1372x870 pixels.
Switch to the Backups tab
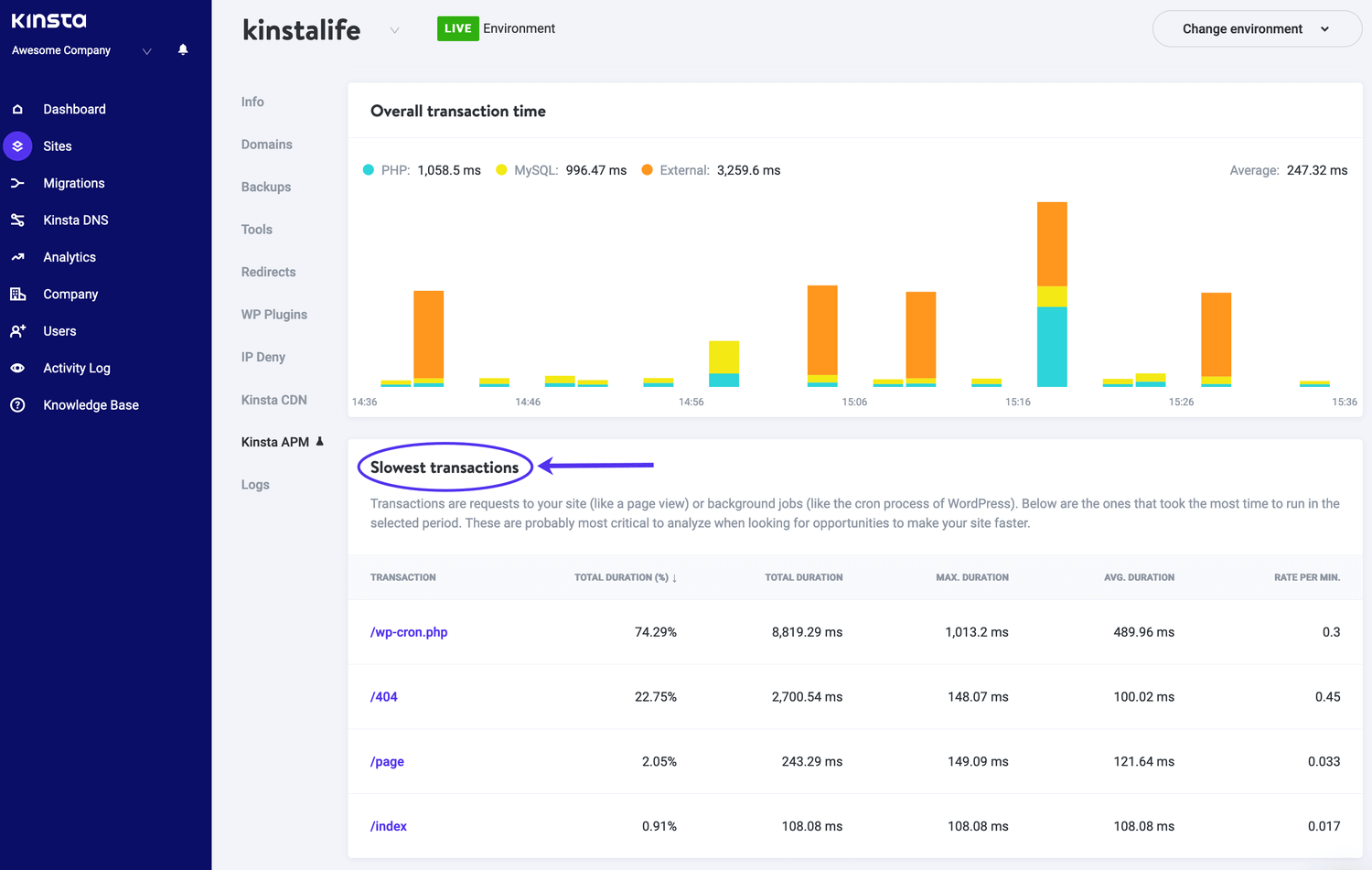tap(266, 187)
